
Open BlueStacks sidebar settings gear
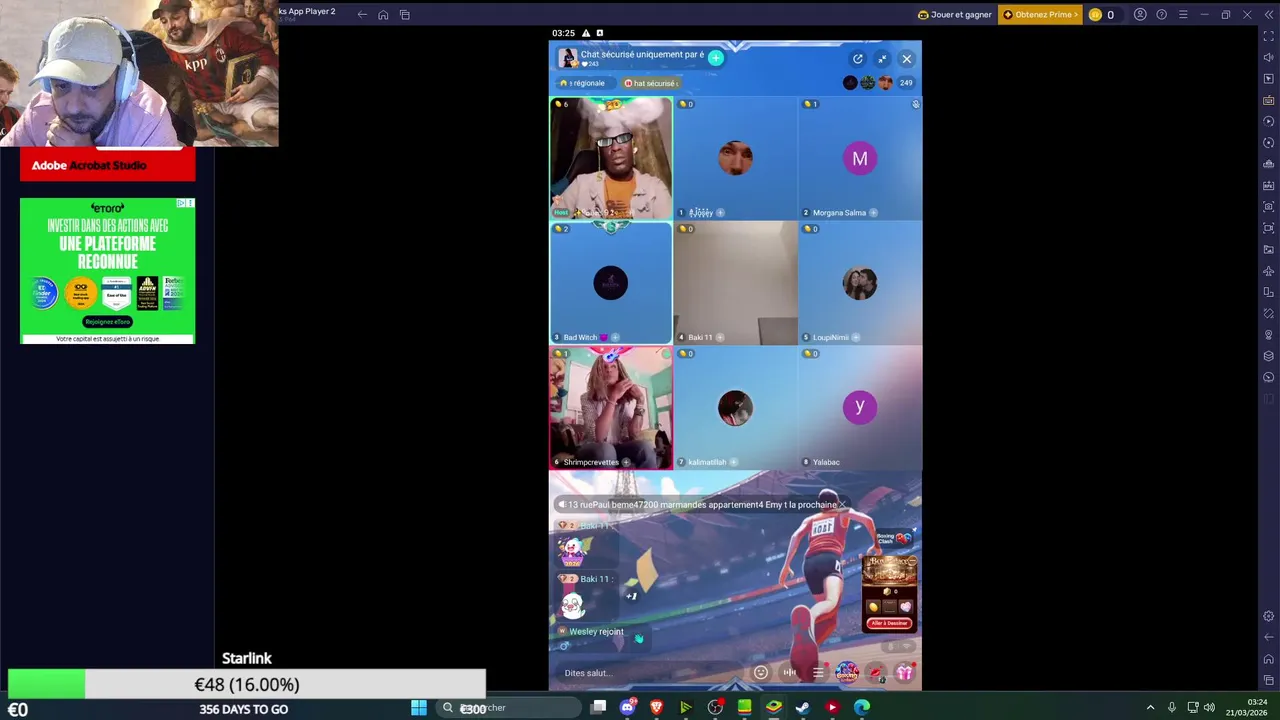(x=1269, y=616)
